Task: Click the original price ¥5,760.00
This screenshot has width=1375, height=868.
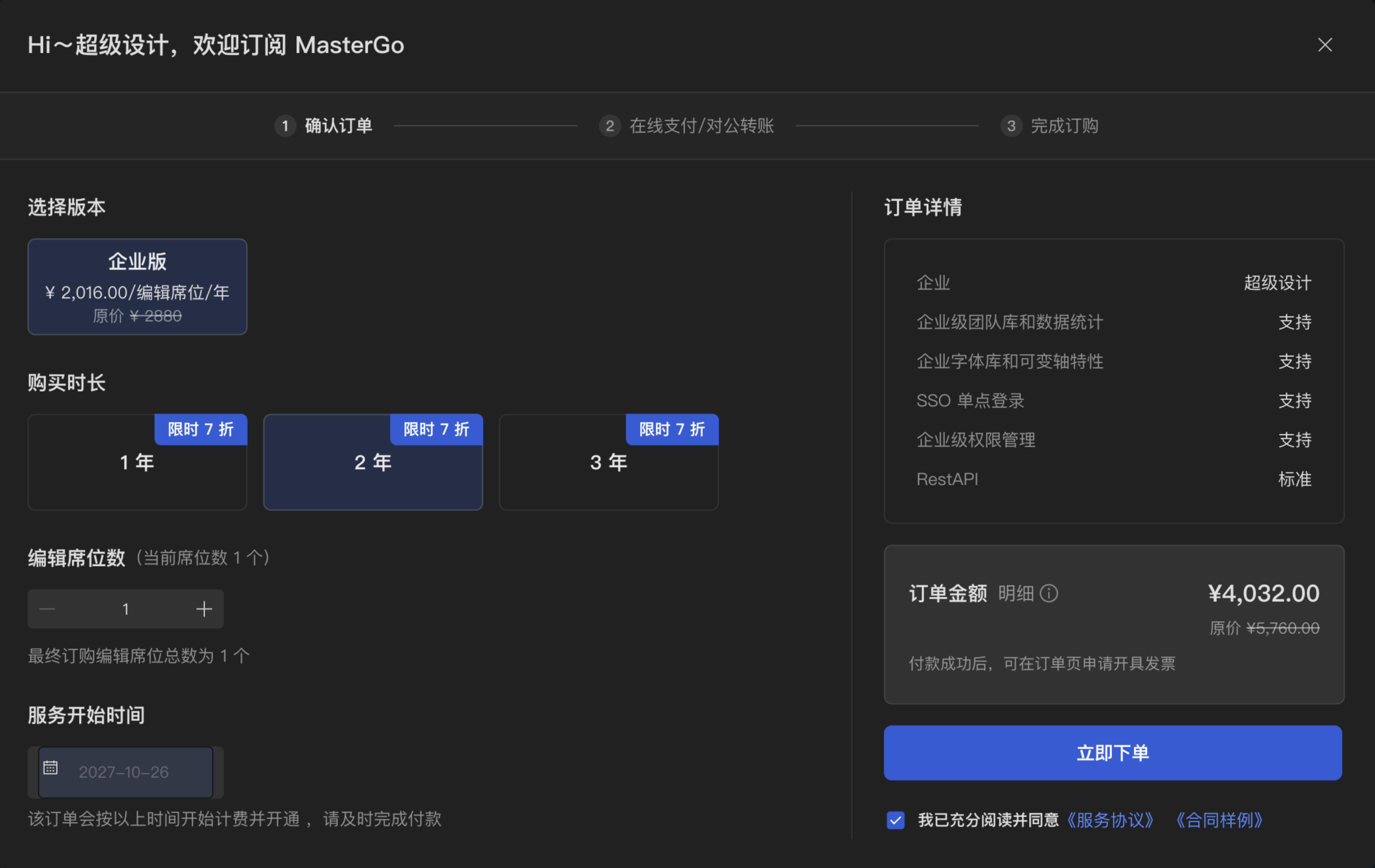Action: (1282, 628)
